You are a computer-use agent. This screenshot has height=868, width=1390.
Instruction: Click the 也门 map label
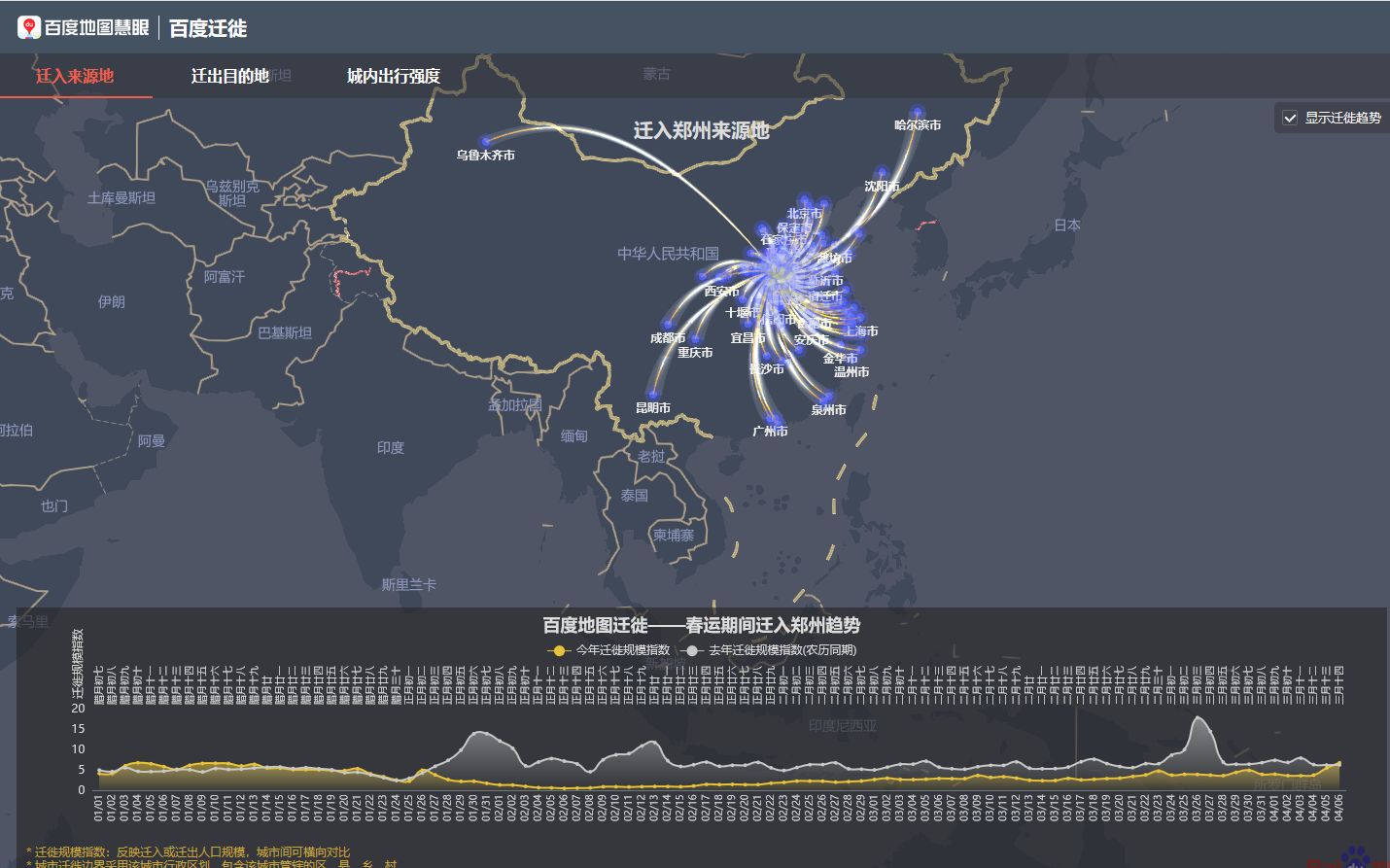point(54,505)
